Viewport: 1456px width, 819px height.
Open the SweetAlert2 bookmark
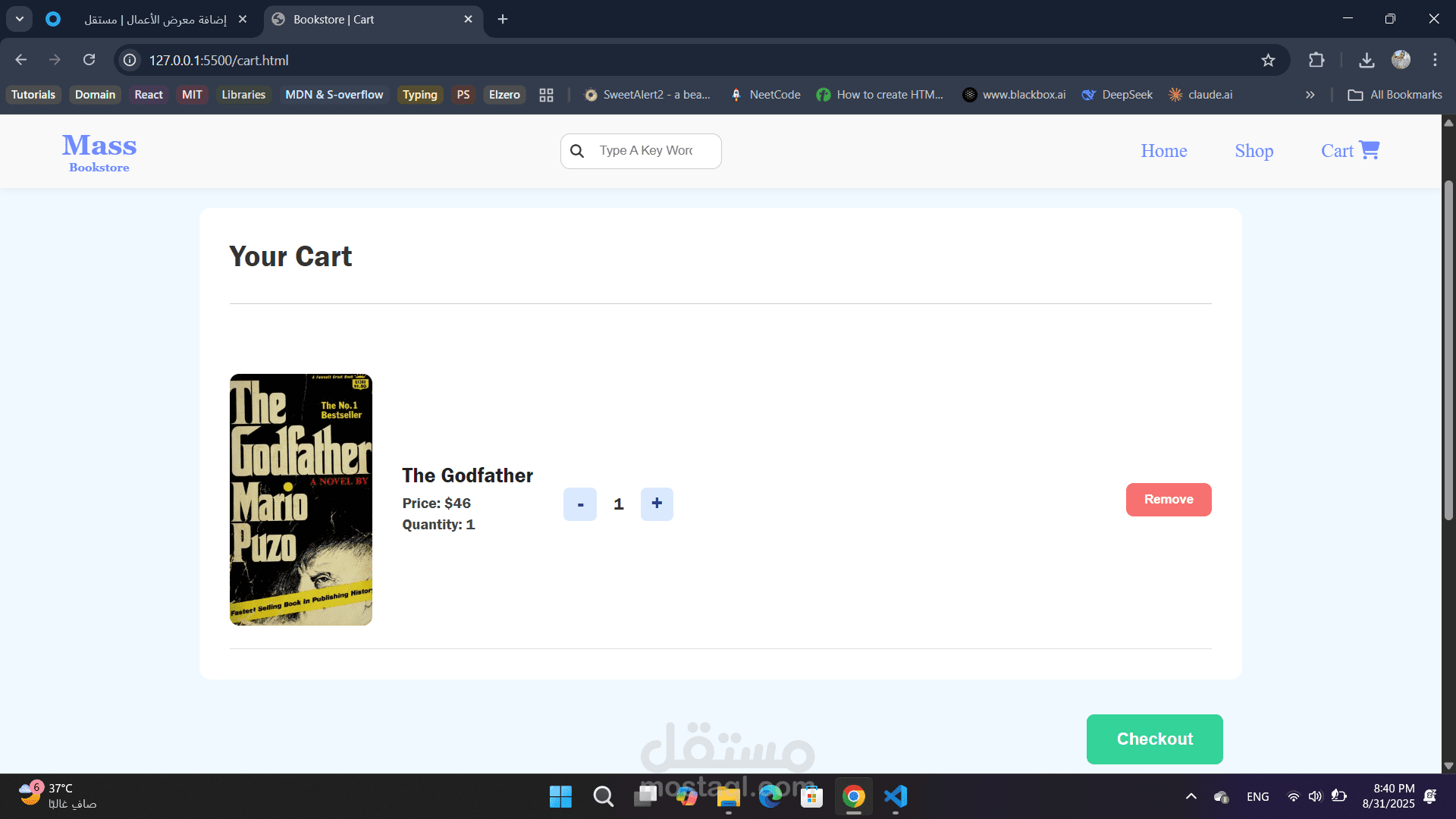coord(648,95)
